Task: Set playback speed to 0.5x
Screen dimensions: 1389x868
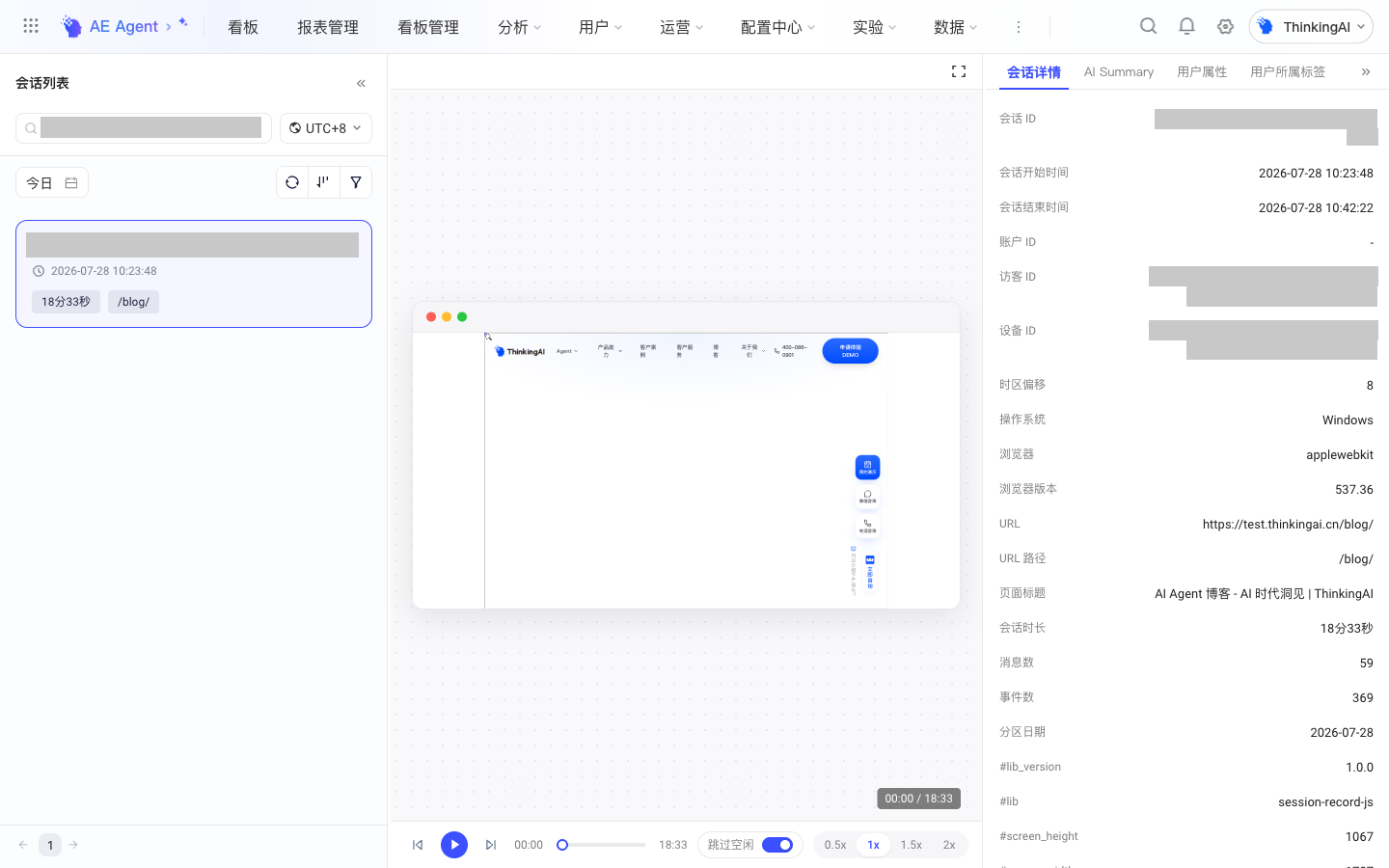Action: pos(835,845)
